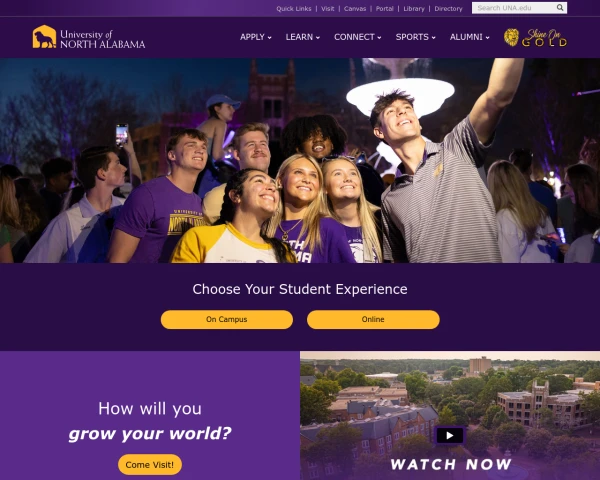
Task: Open the University of North Alabama logo
Action: [x=89, y=37]
